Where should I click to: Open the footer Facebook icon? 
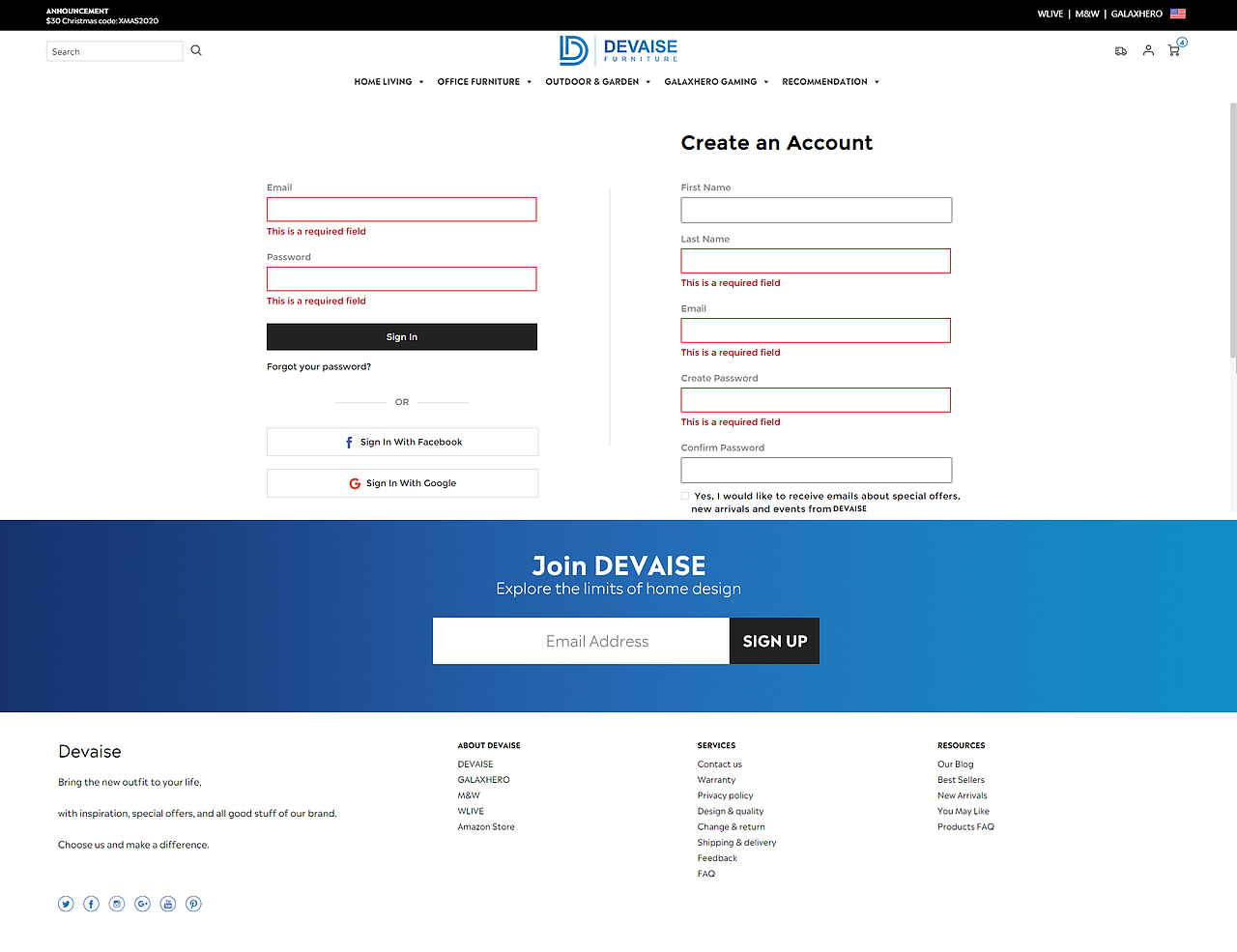click(x=91, y=904)
